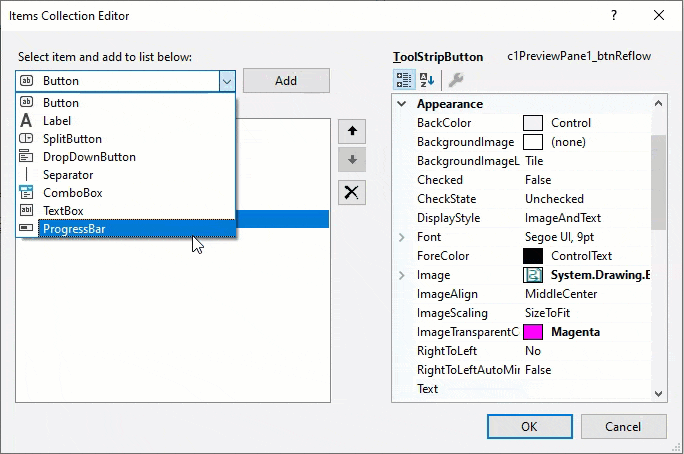Click the Alphabetical sort icon
The height and width of the screenshot is (454, 684).
(x=427, y=81)
